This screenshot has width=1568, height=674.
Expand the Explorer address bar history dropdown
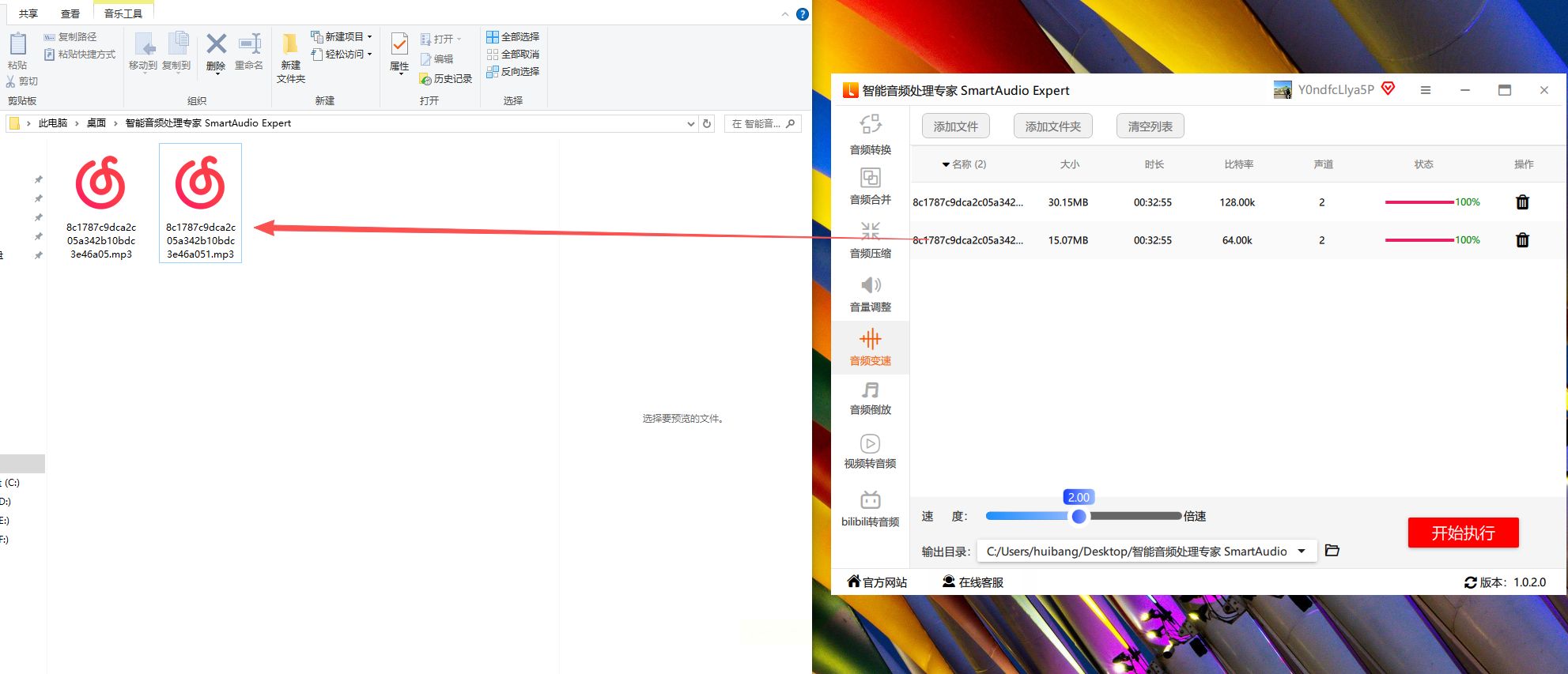pos(691,123)
